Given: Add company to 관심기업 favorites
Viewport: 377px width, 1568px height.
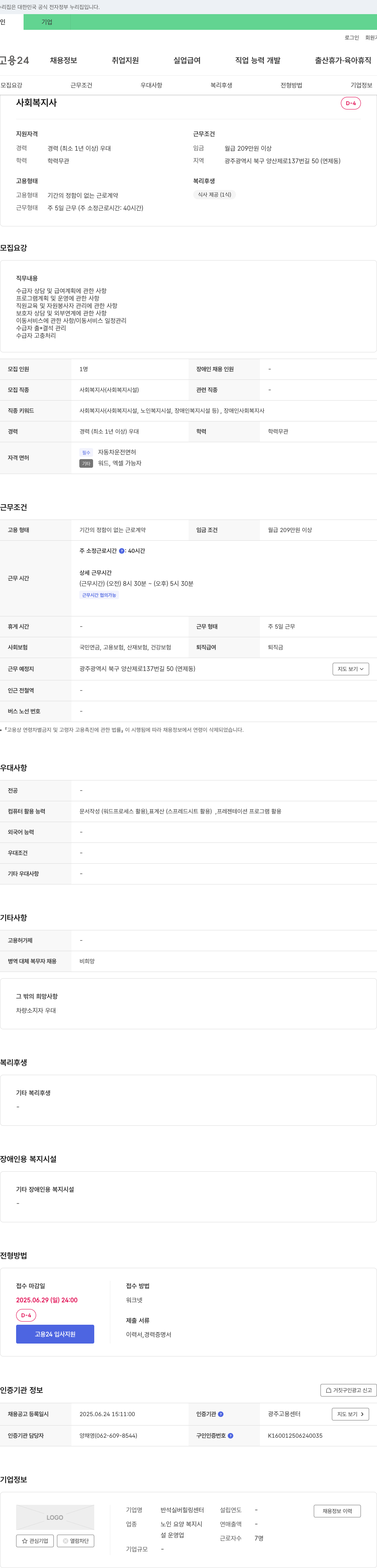Looking at the screenshot, I should [35, 1541].
